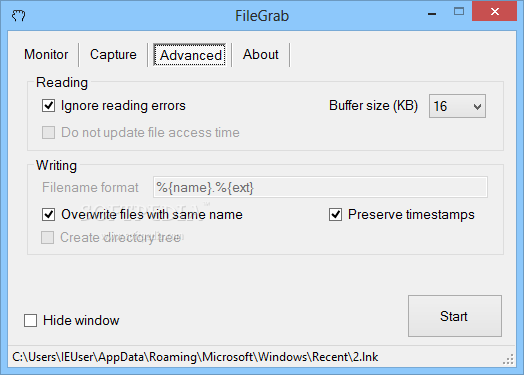Uncheck Ignore reading errors
Image resolution: width=524 pixels, height=375 pixels.
coord(48,106)
